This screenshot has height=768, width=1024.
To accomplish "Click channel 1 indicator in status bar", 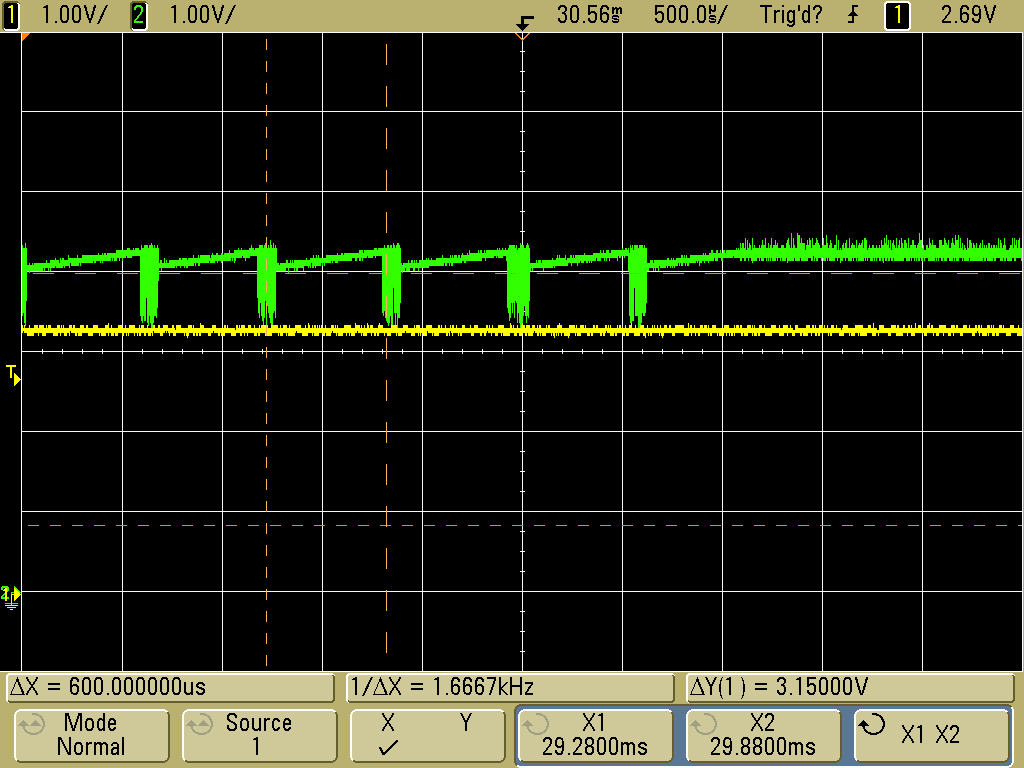I will pos(11,14).
